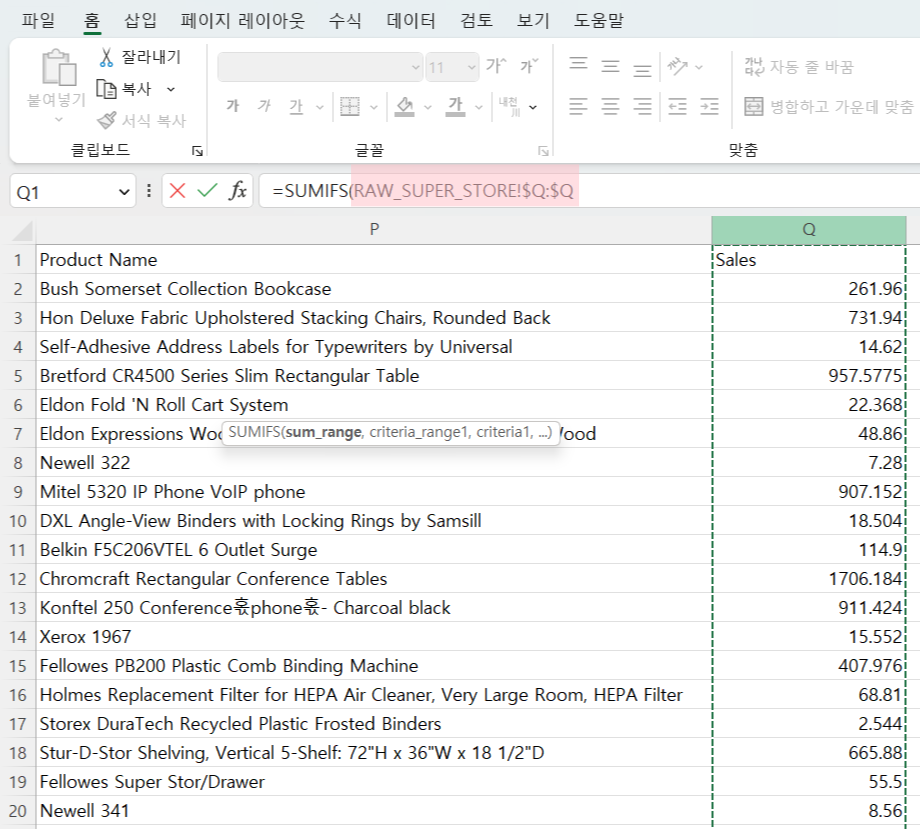Click the Copy (복사) icon

click(x=106, y=89)
